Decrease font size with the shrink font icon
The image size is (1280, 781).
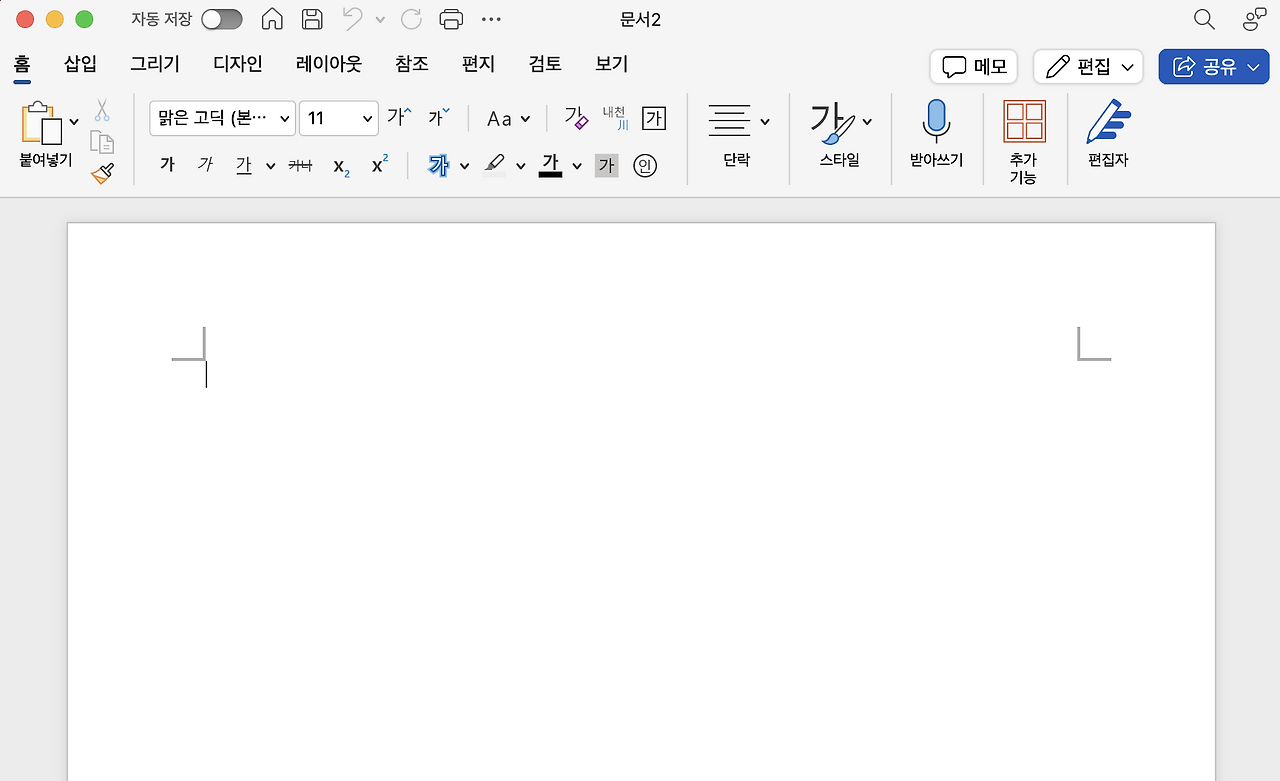pyautogui.click(x=439, y=117)
